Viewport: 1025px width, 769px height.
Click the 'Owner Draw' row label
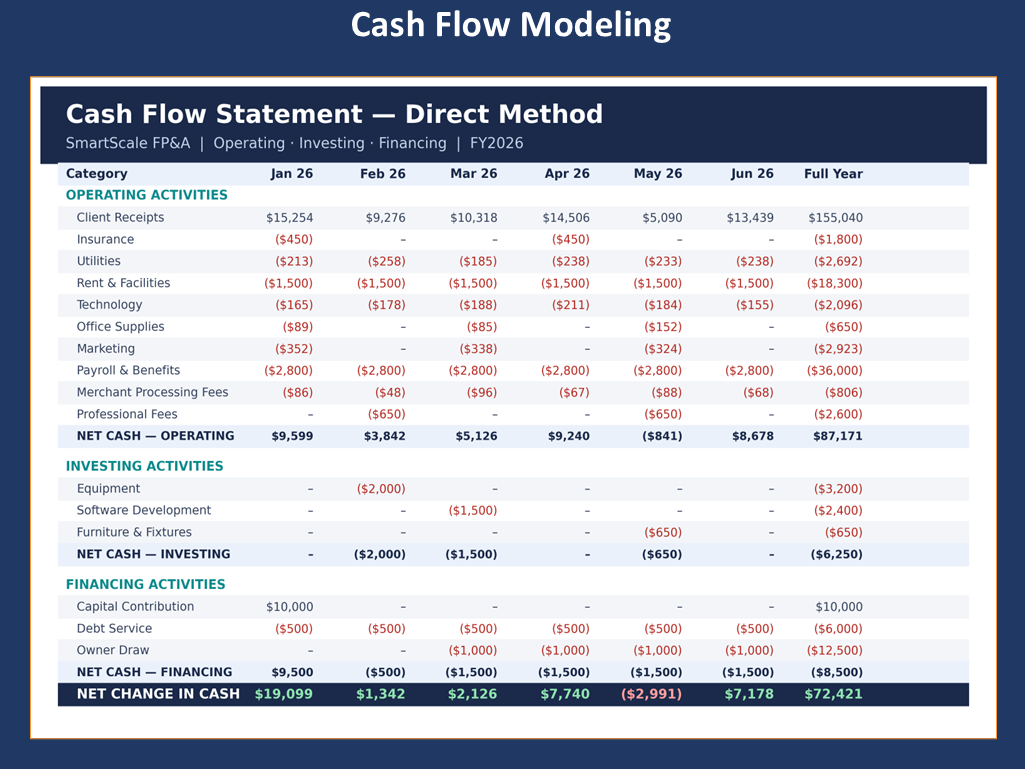click(x=113, y=650)
